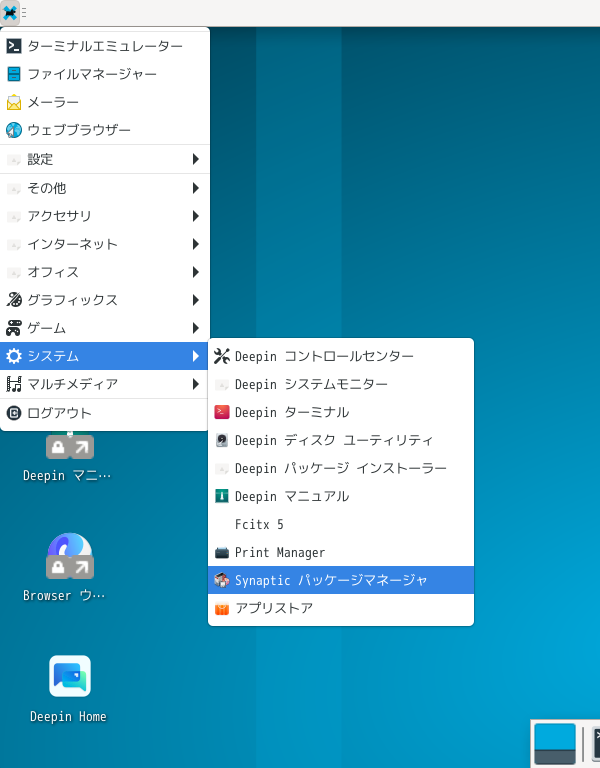Open the オフィス category label
The width and height of the screenshot is (600, 768).
point(53,272)
